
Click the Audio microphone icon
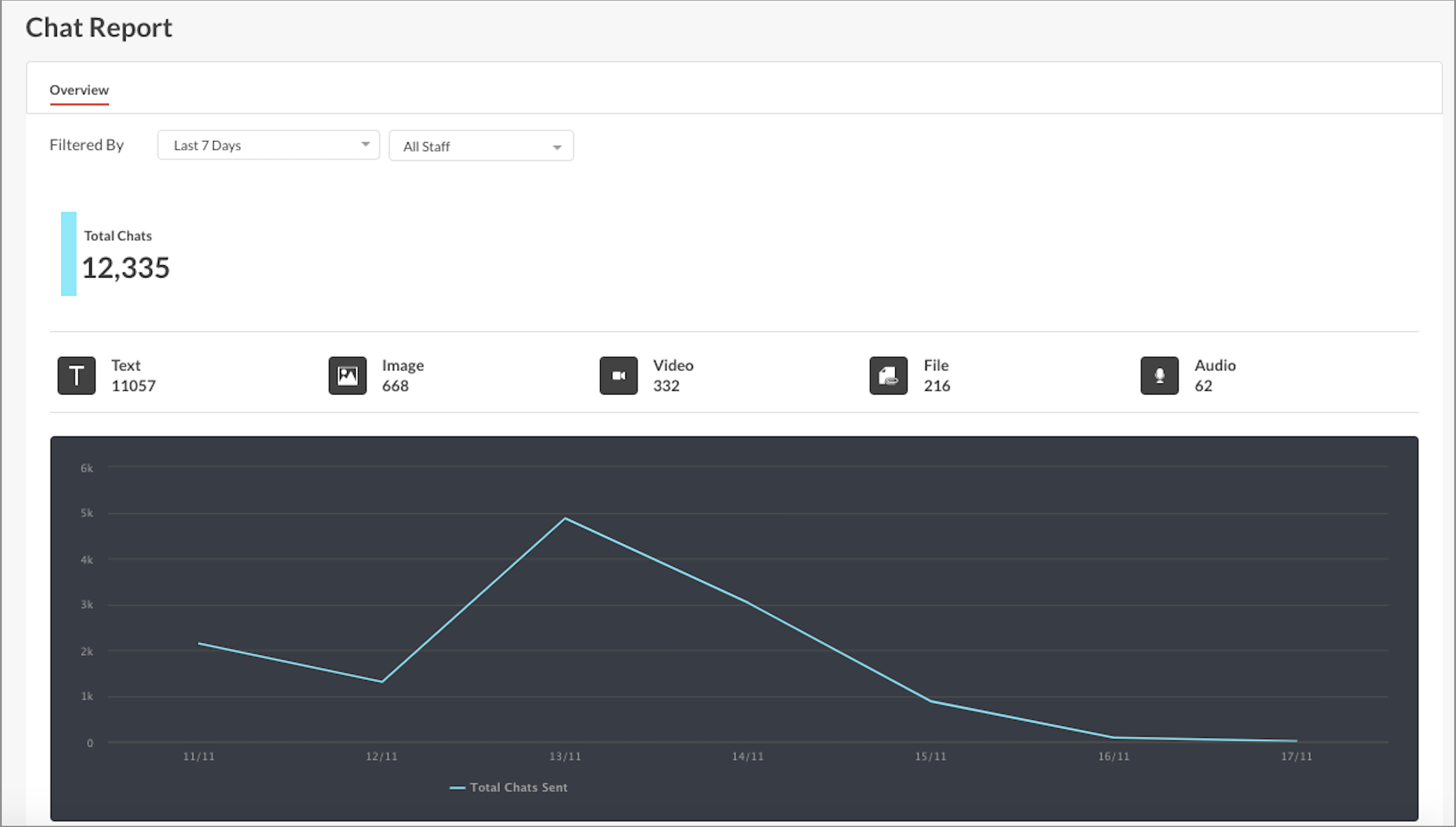(x=1160, y=376)
